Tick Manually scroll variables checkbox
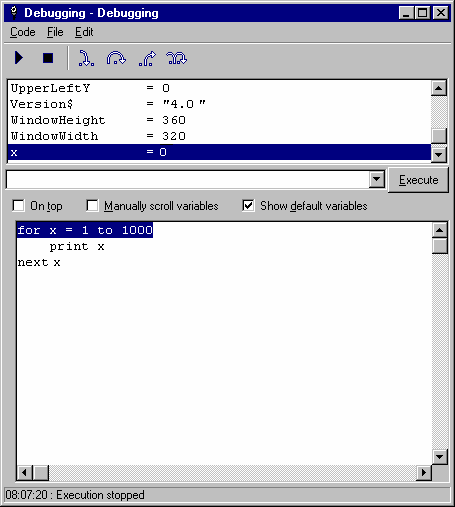 tap(92, 206)
